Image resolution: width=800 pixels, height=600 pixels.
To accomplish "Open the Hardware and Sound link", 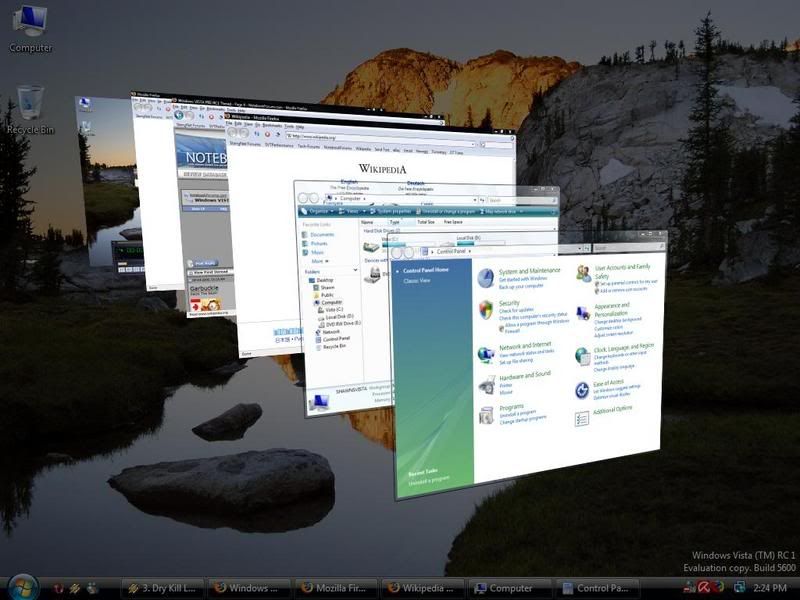I will (x=525, y=375).
